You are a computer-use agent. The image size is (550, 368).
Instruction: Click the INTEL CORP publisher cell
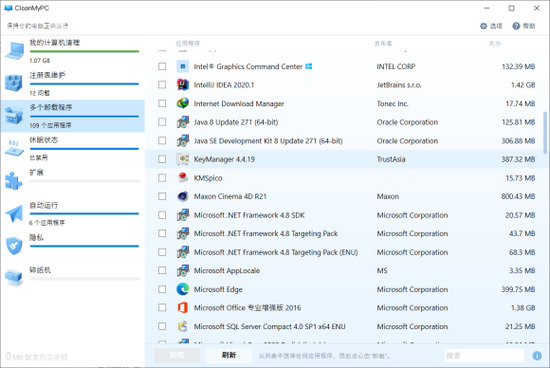[x=396, y=66]
